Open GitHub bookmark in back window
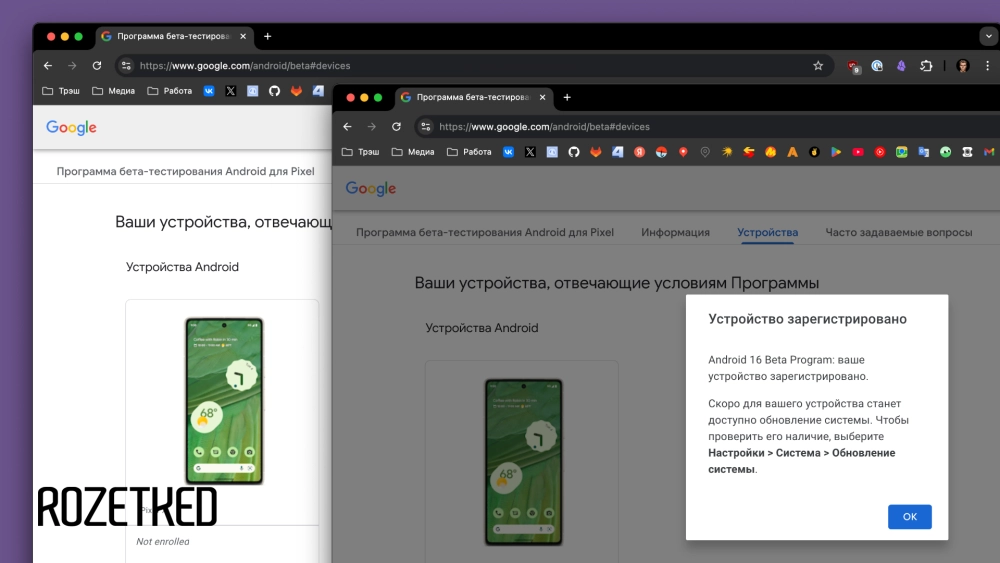Screen dimensions: 1000x563 coord(274,91)
